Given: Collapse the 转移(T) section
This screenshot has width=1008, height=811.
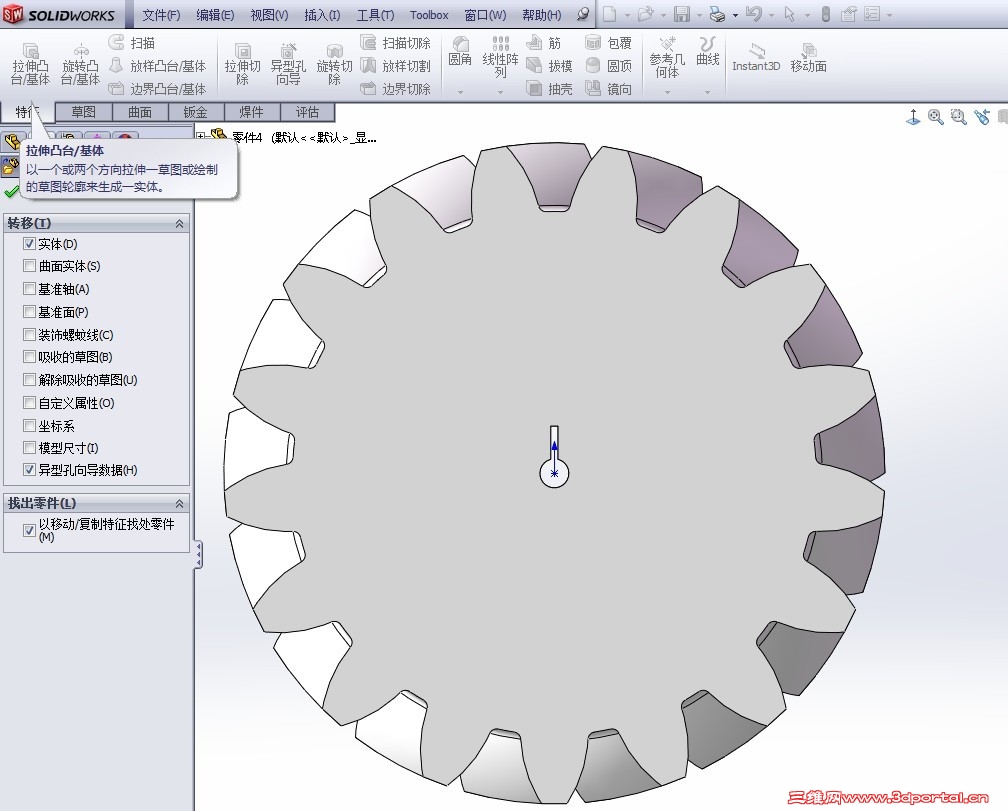Looking at the screenshot, I should pos(179,224).
